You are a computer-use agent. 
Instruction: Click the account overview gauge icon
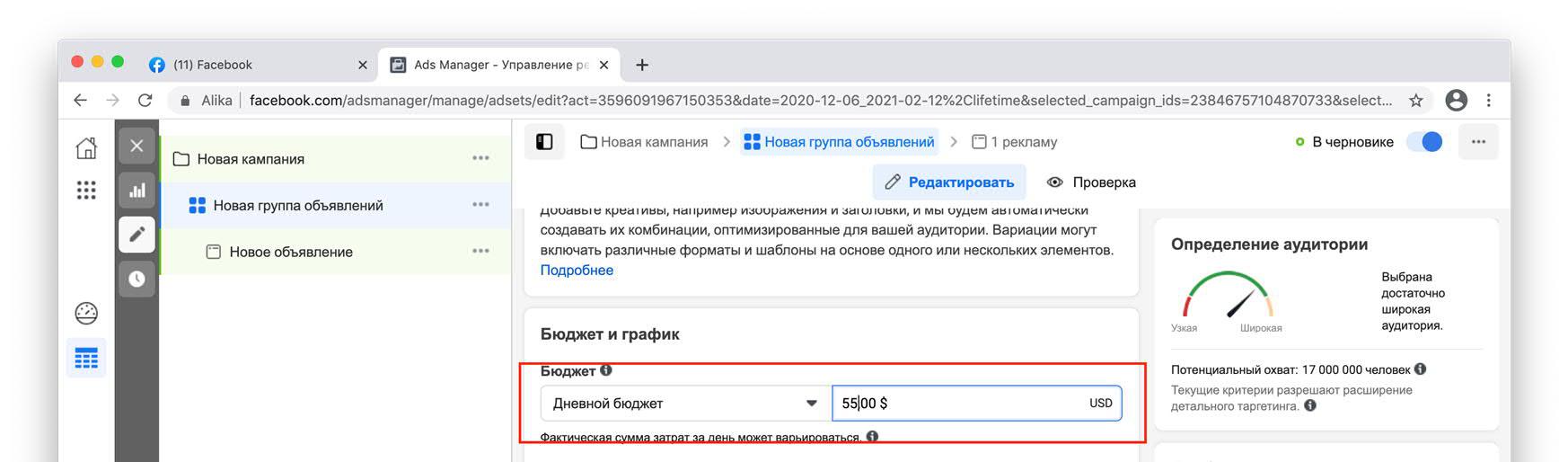click(86, 313)
